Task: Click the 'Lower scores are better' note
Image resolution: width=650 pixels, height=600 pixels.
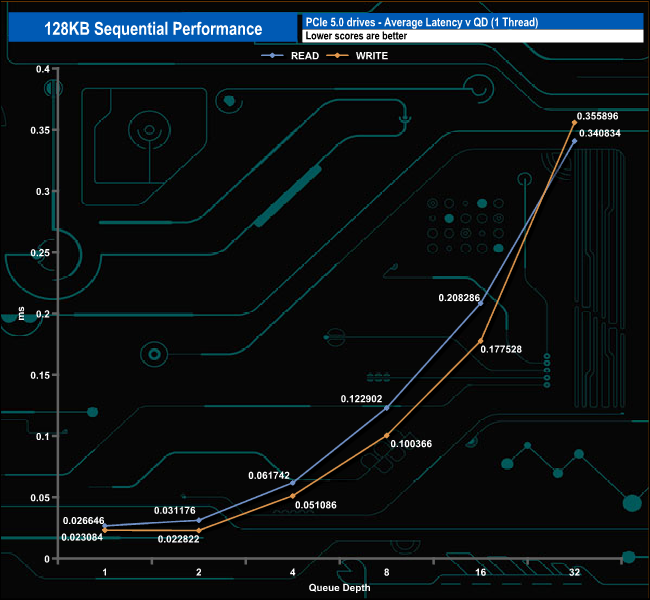Action: tap(356, 36)
